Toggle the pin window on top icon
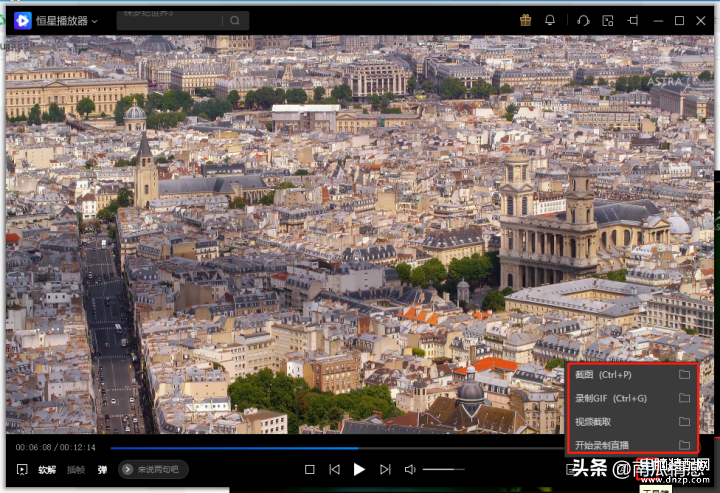 click(x=633, y=21)
